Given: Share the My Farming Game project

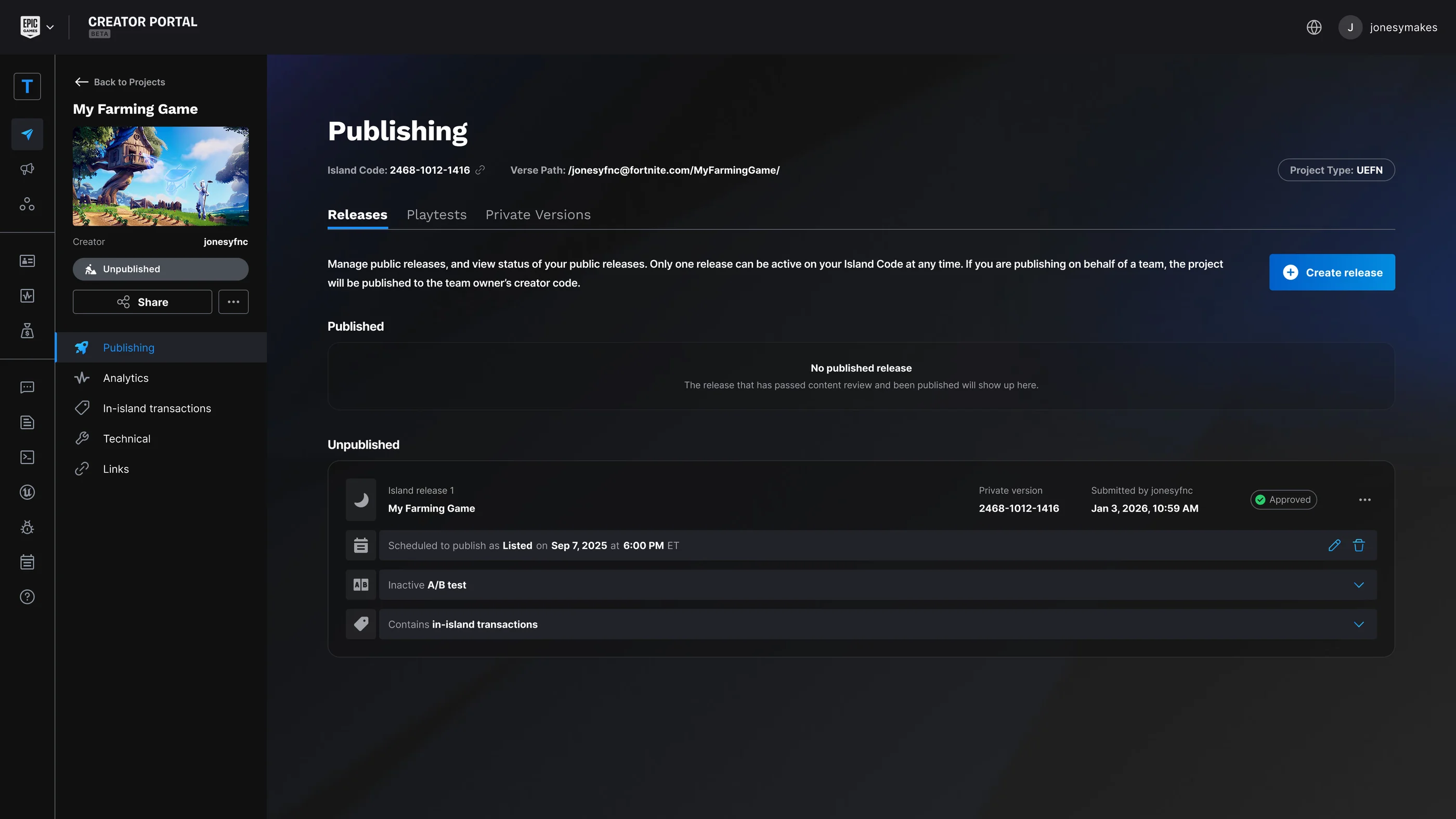Looking at the screenshot, I should click(142, 302).
